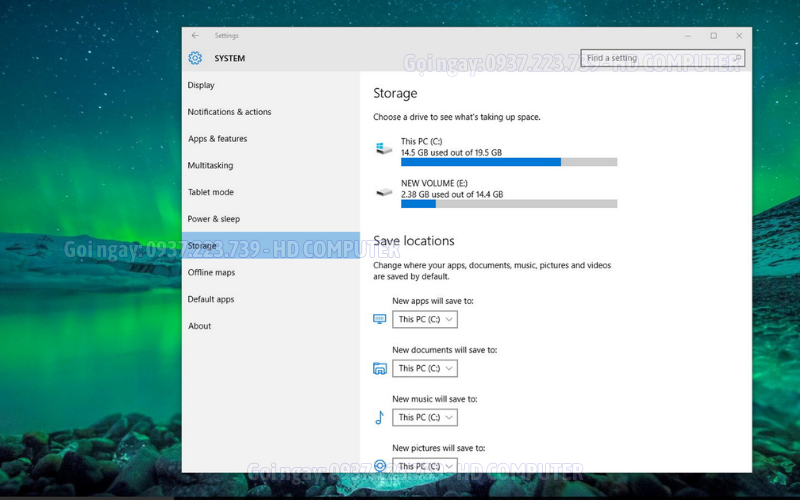The width and height of the screenshot is (800, 500).
Task: Click the NEW VOLUME (E:) usage bar
Action: click(x=508, y=203)
